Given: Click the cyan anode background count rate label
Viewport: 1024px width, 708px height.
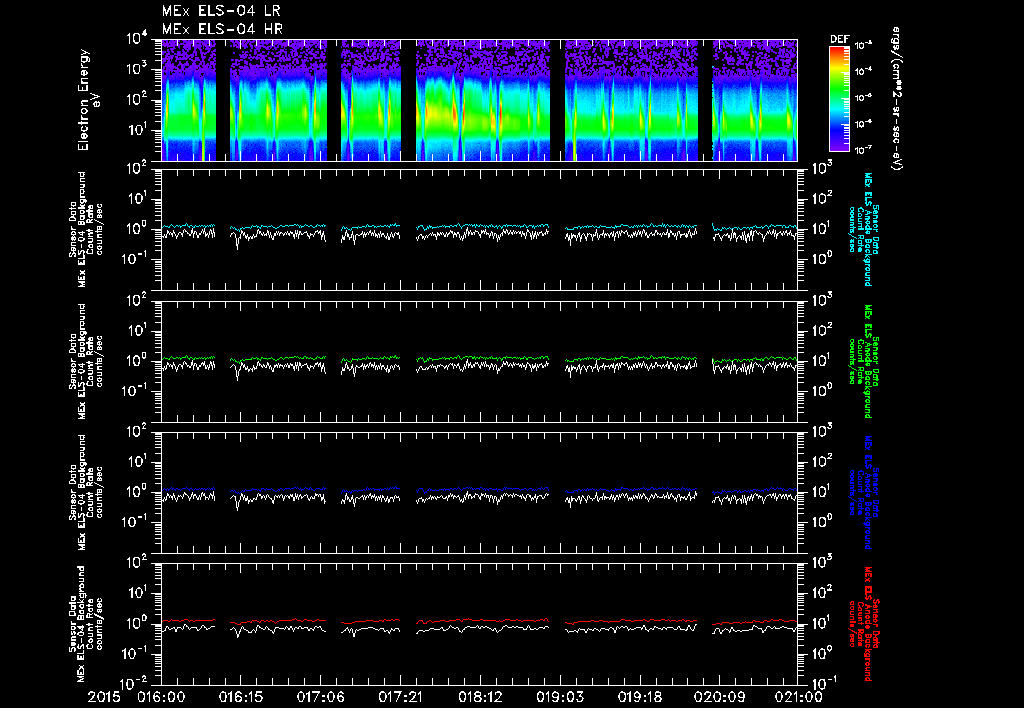Looking at the screenshot, I should [x=863, y=229].
